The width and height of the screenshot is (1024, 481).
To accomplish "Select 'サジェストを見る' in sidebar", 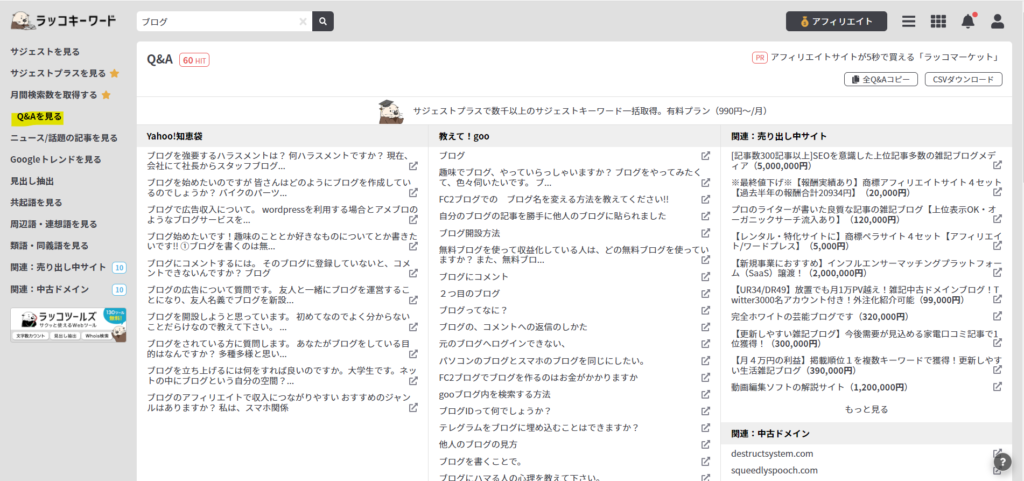I will point(45,52).
